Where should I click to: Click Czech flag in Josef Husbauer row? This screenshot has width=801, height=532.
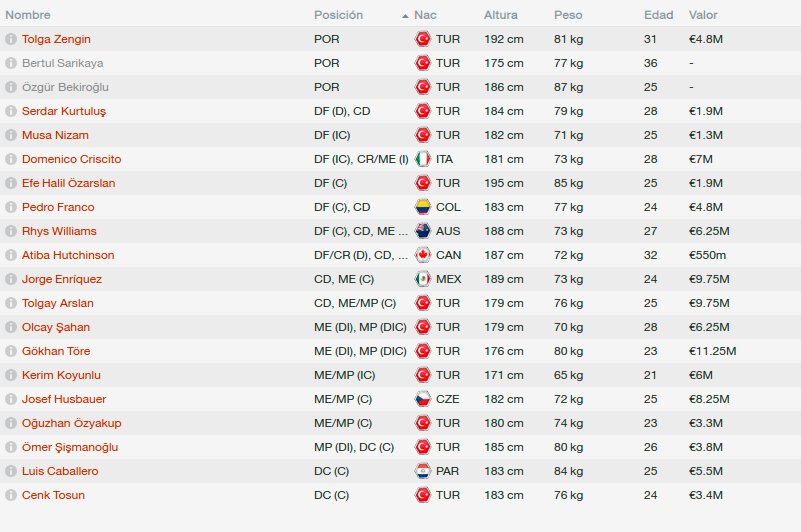(422, 399)
